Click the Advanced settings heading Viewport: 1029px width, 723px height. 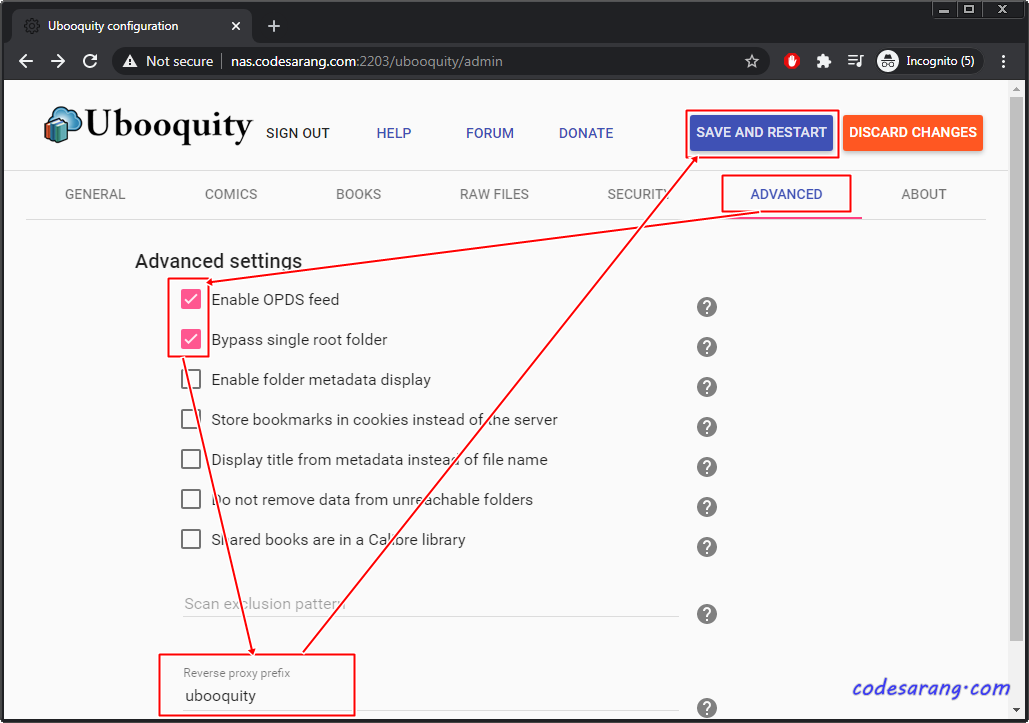219,261
